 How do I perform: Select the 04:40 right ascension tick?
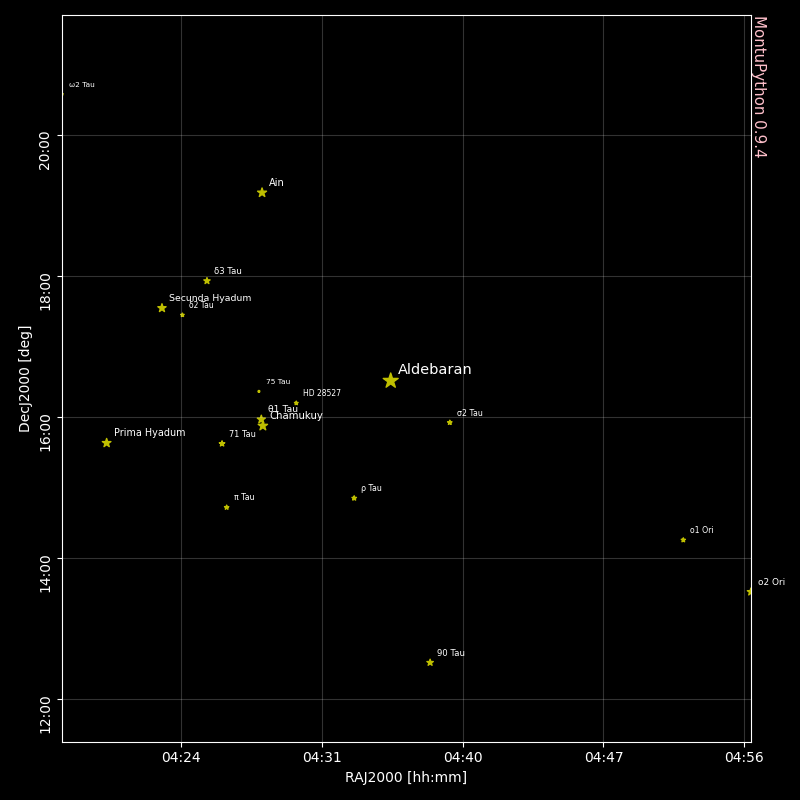point(463,757)
